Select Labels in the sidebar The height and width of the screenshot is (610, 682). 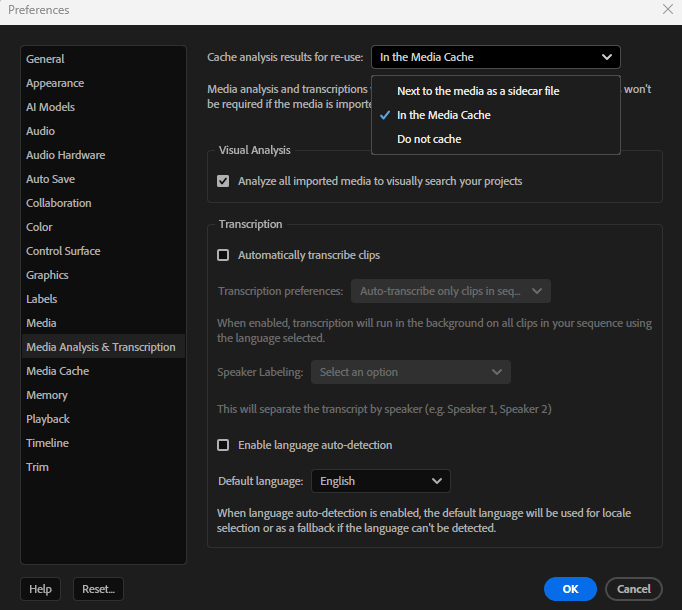pyautogui.click(x=103, y=298)
